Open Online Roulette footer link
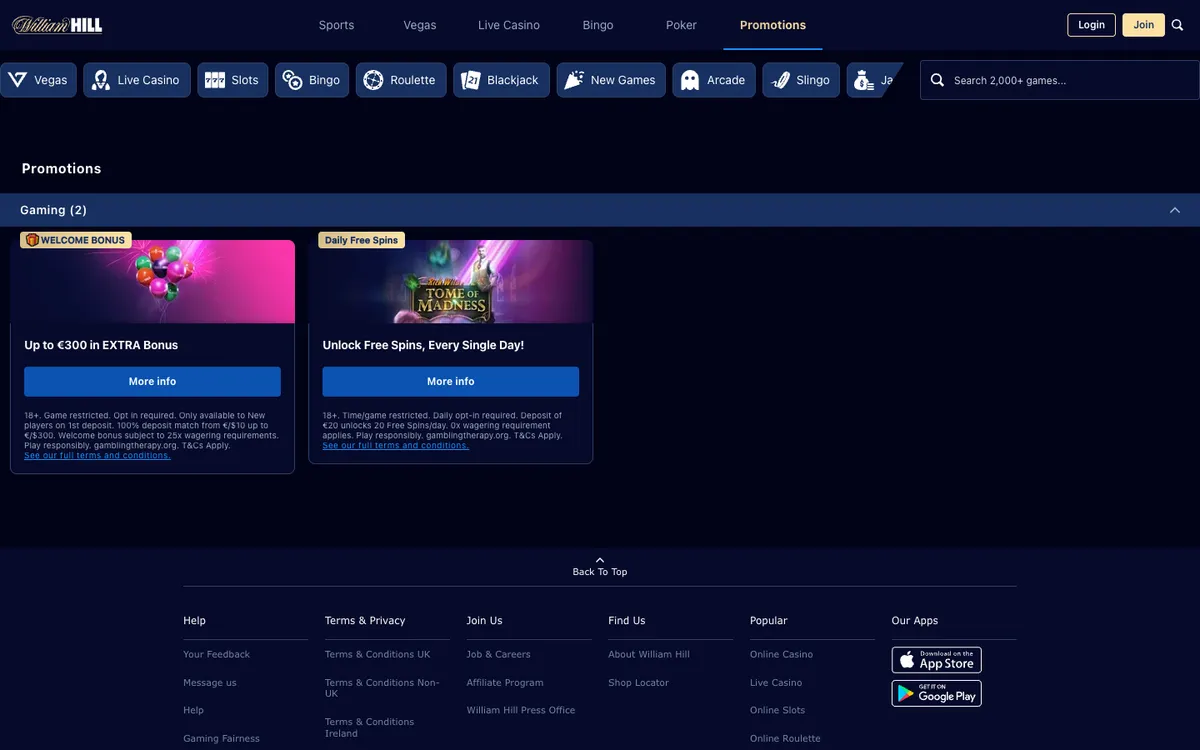Screen dimensions: 1200x750 [785, 738]
